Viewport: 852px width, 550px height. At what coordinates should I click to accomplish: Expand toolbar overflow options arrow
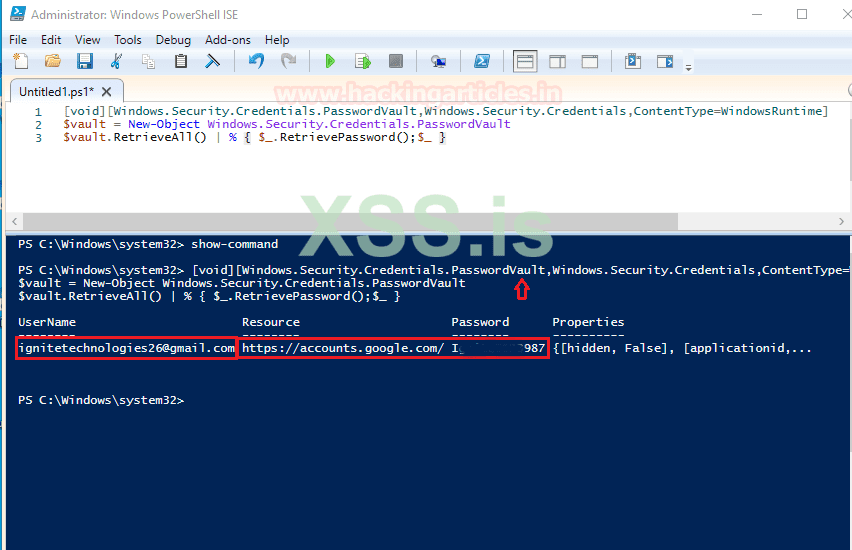[688, 67]
